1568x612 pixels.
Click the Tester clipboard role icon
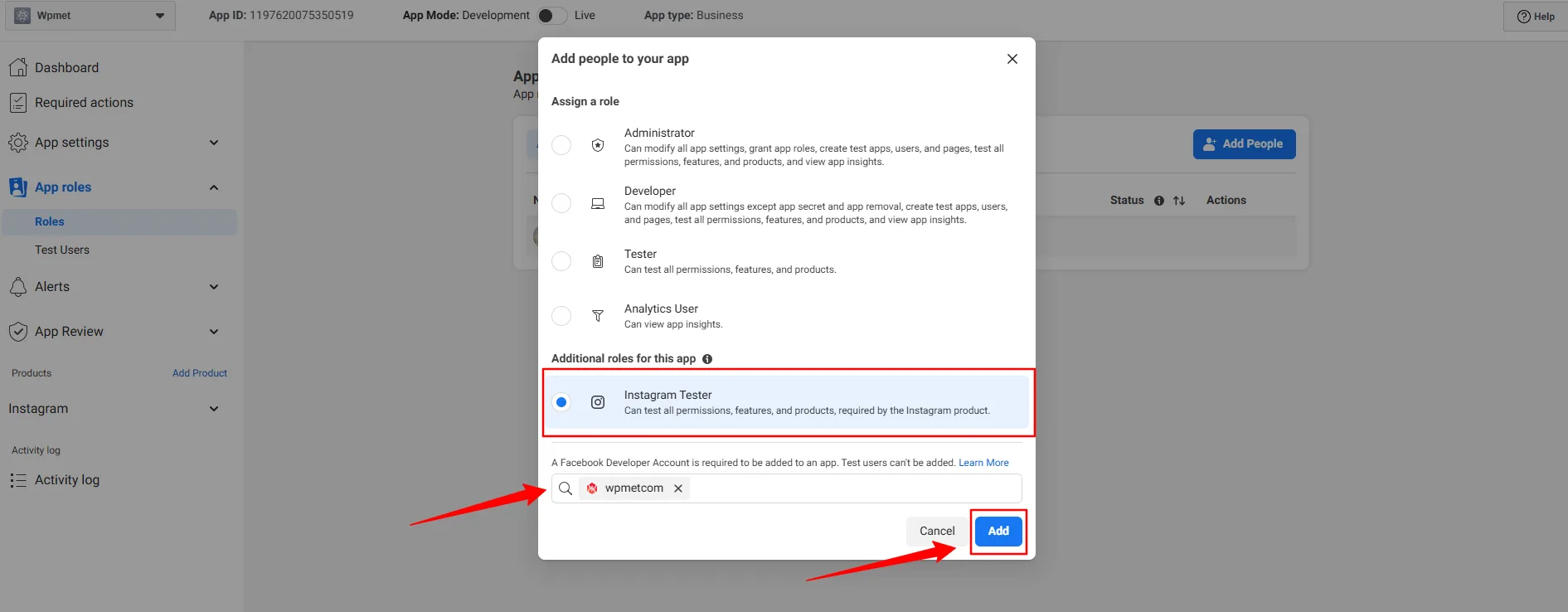point(598,261)
